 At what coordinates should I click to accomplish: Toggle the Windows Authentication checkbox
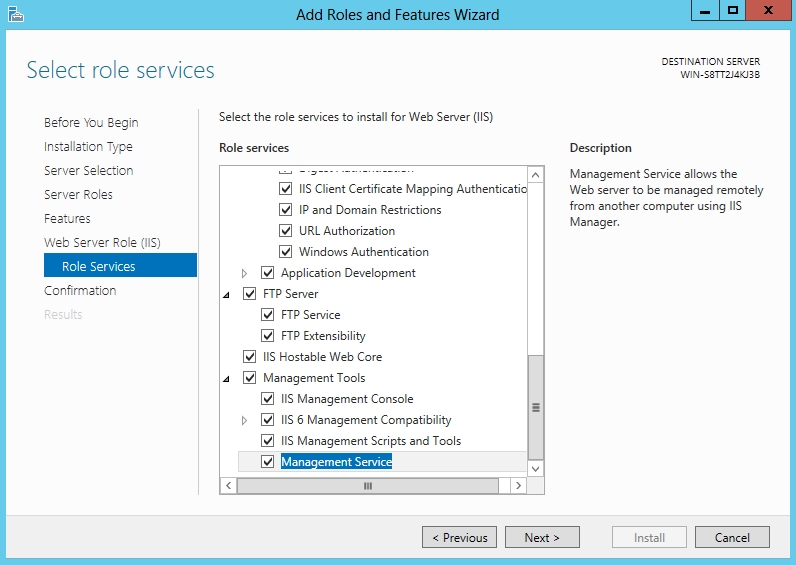[286, 252]
